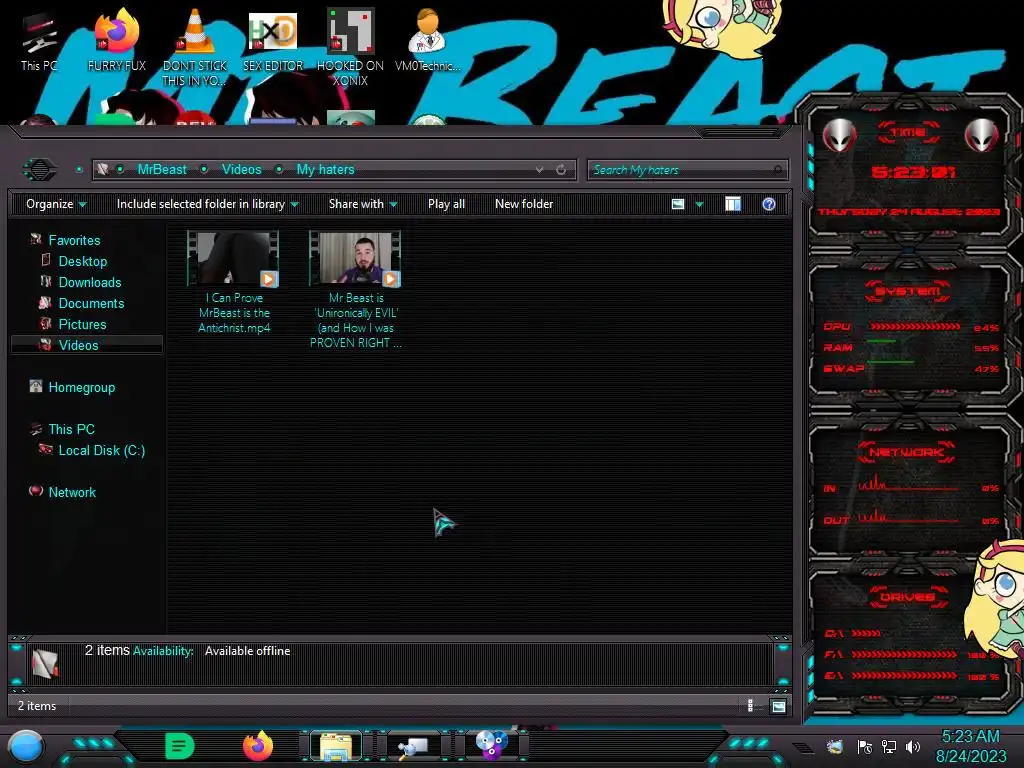This screenshot has width=1024, height=768.
Task: Open the disc app in taskbar
Action: [491, 746]
